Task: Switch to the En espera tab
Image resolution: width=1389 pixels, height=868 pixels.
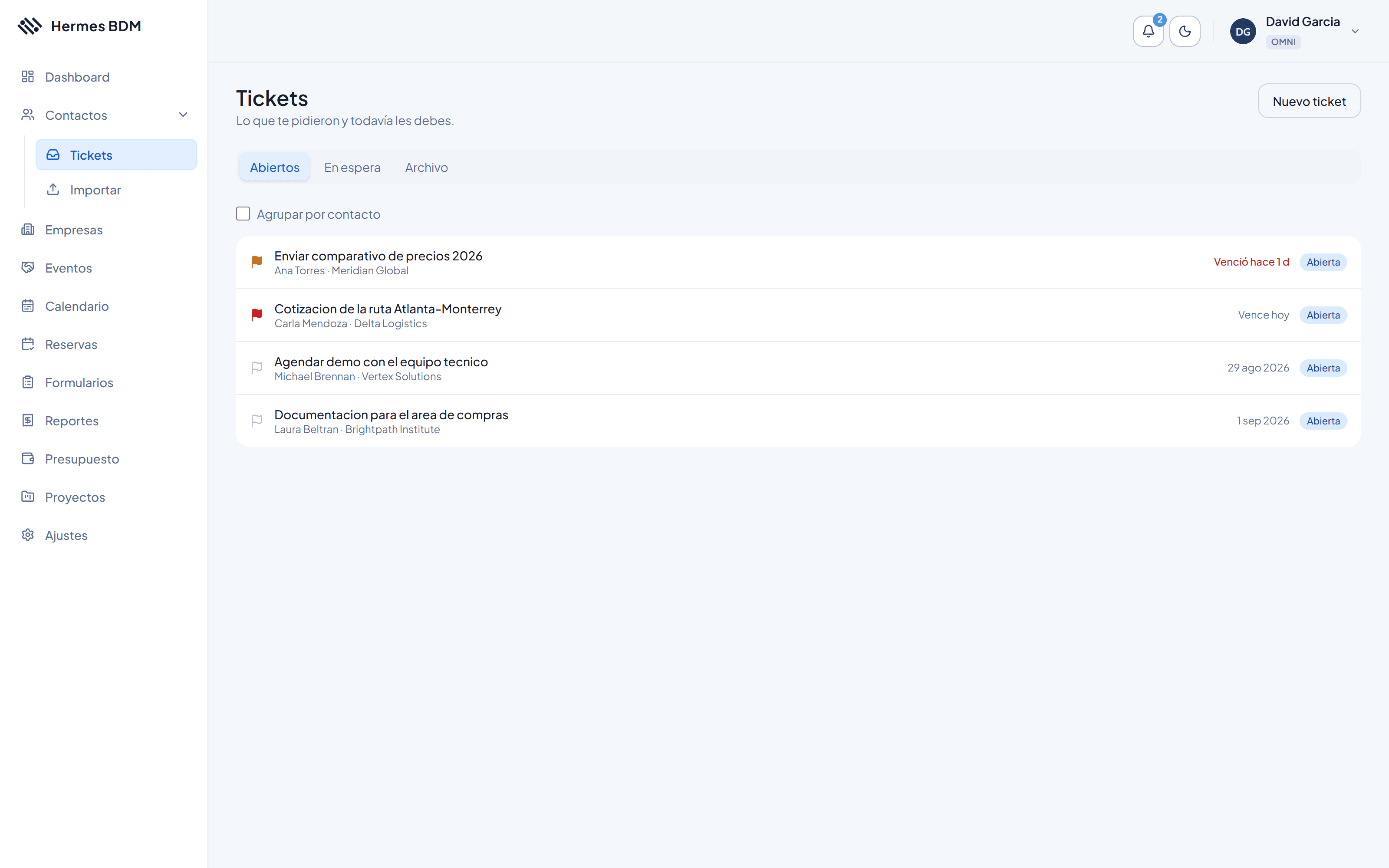Action: 352,167
